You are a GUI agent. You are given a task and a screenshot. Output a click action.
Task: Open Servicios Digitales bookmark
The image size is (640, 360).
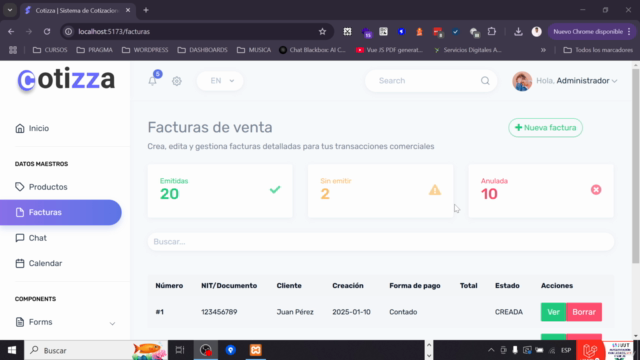pos(467,50)
